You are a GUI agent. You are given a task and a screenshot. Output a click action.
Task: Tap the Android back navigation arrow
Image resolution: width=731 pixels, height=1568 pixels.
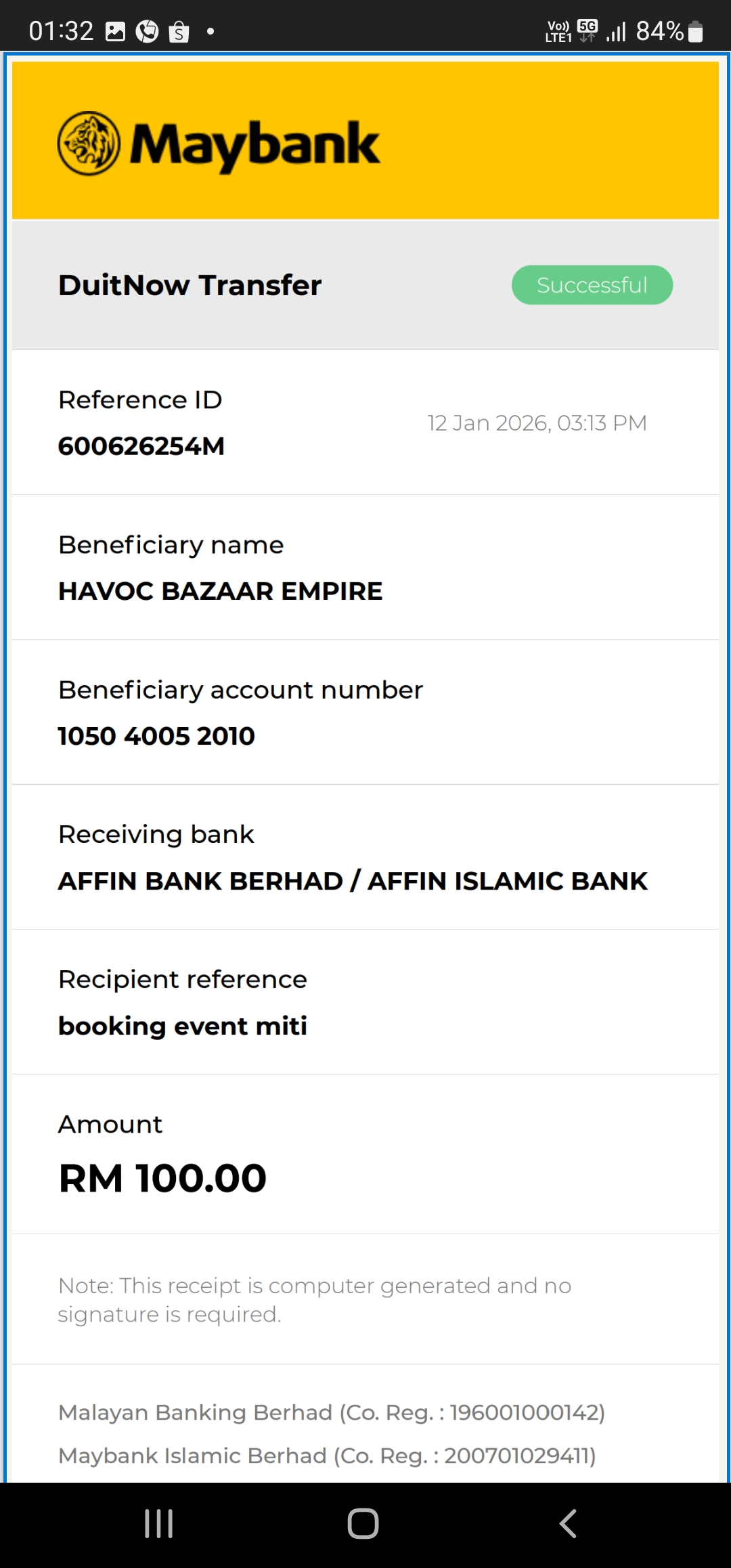568,1523
